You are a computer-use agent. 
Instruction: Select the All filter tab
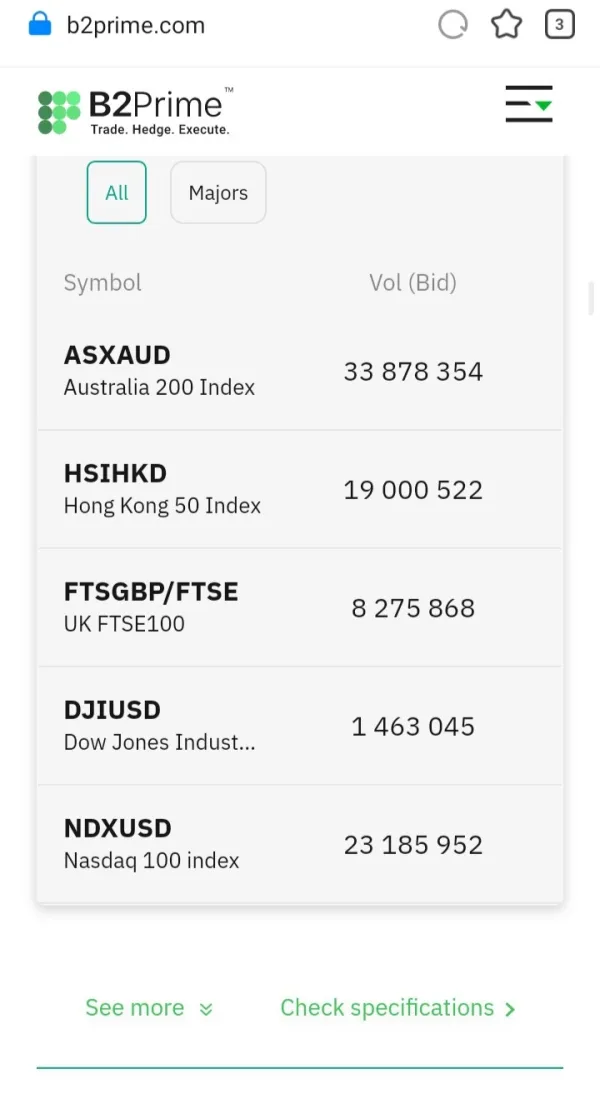(117, 192)
